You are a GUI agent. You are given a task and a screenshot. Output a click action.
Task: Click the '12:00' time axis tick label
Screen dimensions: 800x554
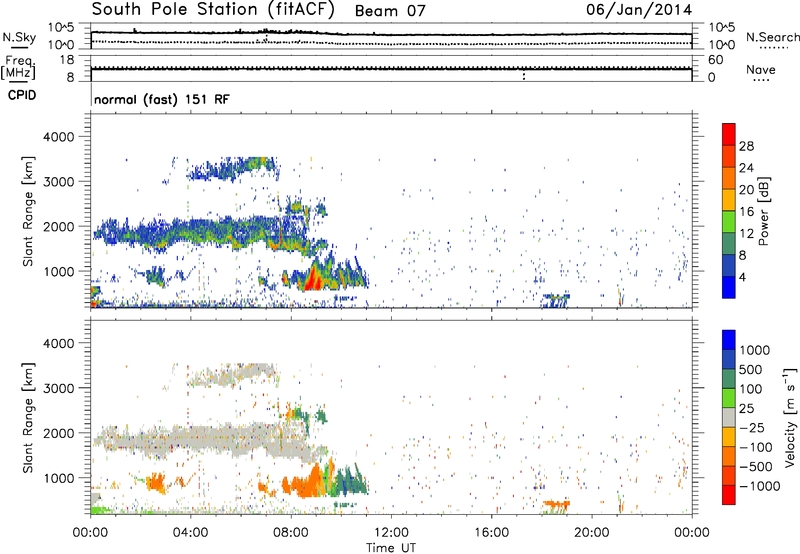(391, 533)
